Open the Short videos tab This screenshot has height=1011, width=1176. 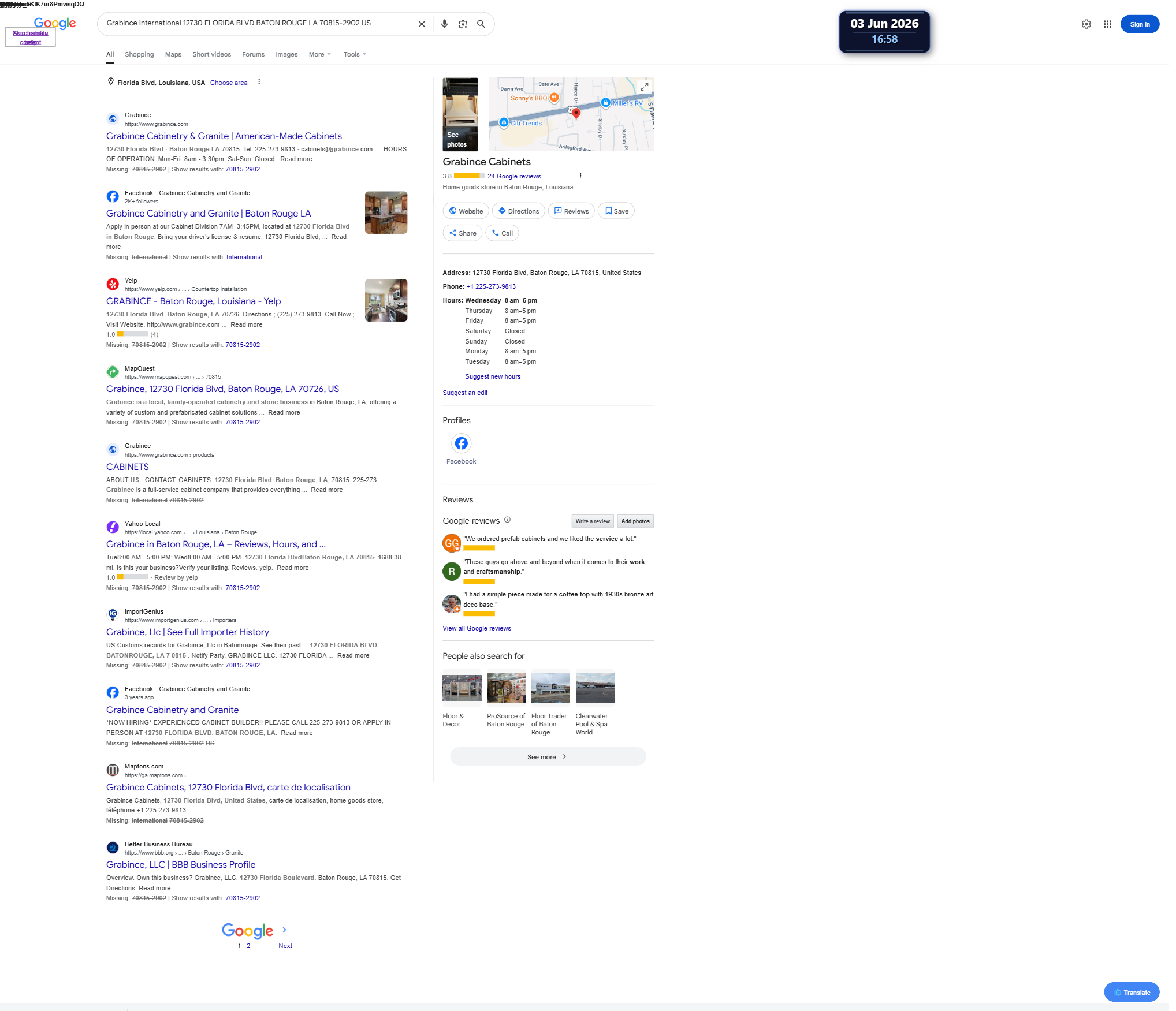(211, 55)
